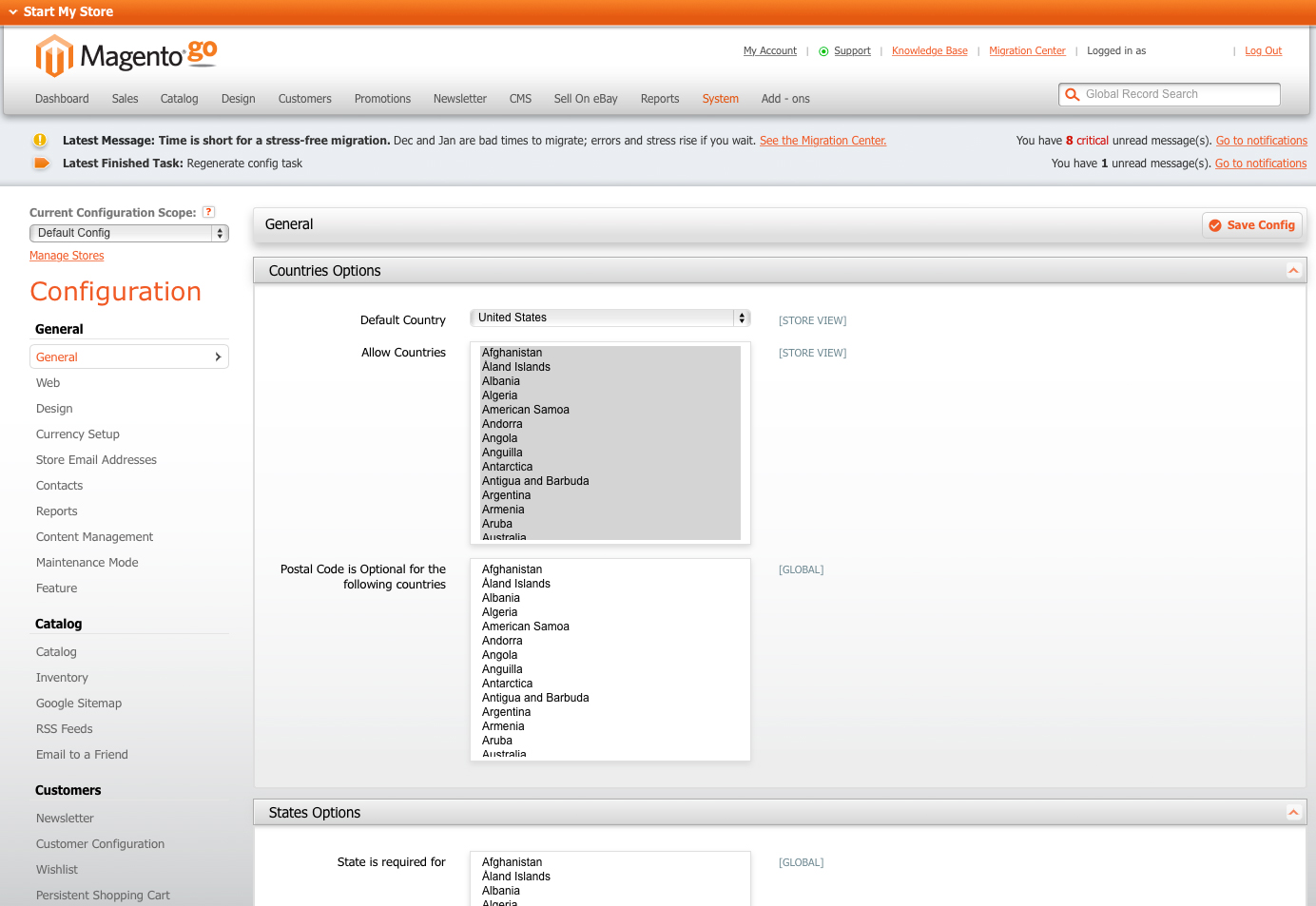
Task: Click the green Support status icon
Action: [x=823, y=51]
